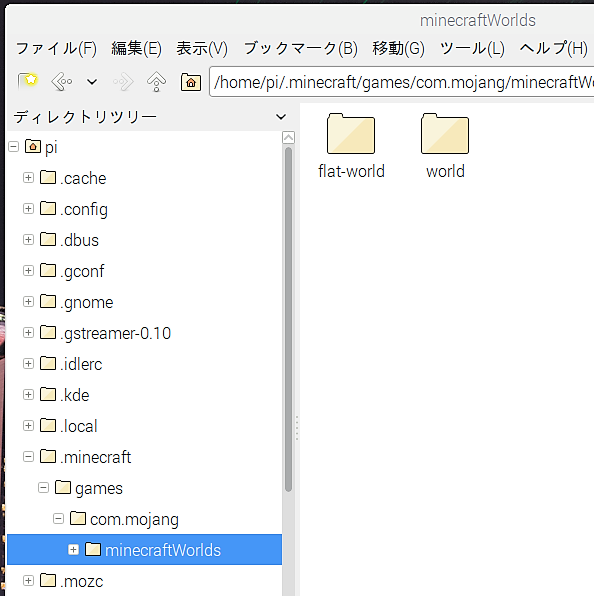The width and height of the screenshot is (594, 596).
Task: Select the world folder icon
Action: (445, 134)
